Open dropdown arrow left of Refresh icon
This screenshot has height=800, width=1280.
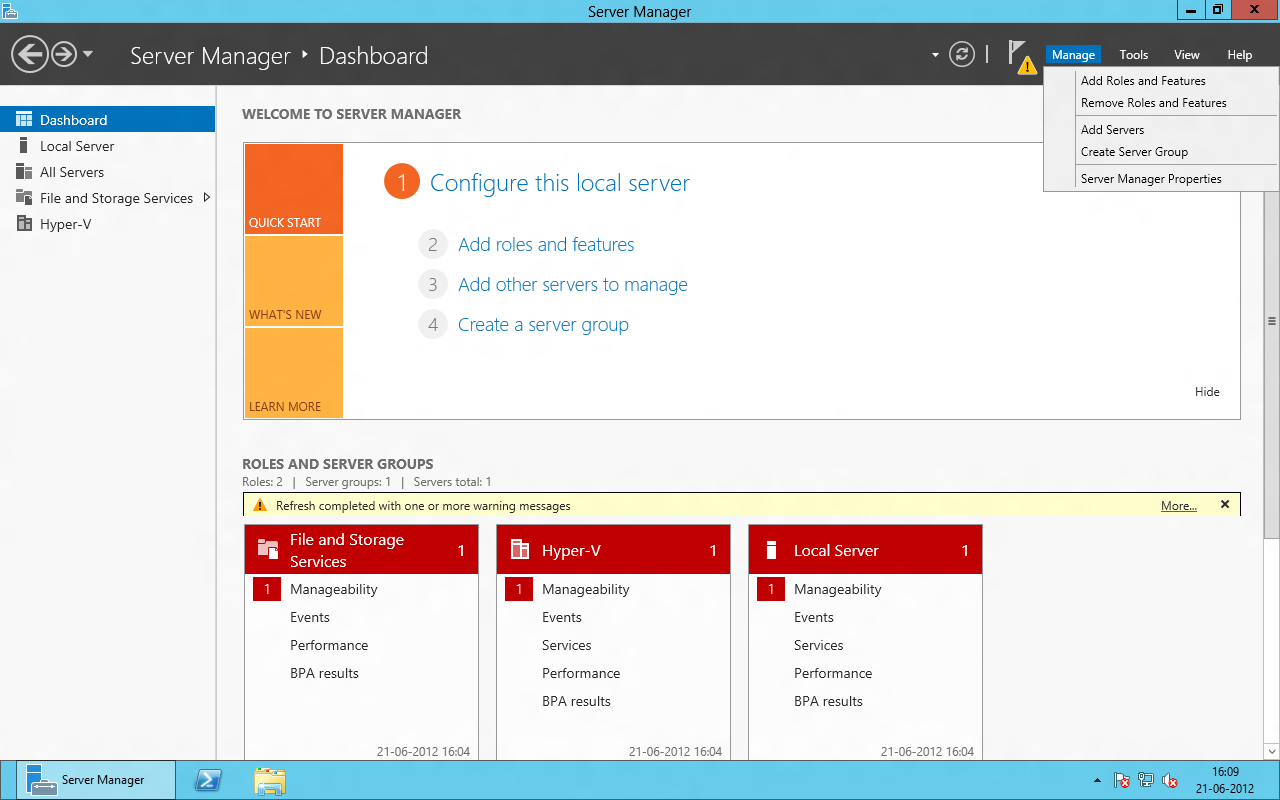[x=936, y=55]
